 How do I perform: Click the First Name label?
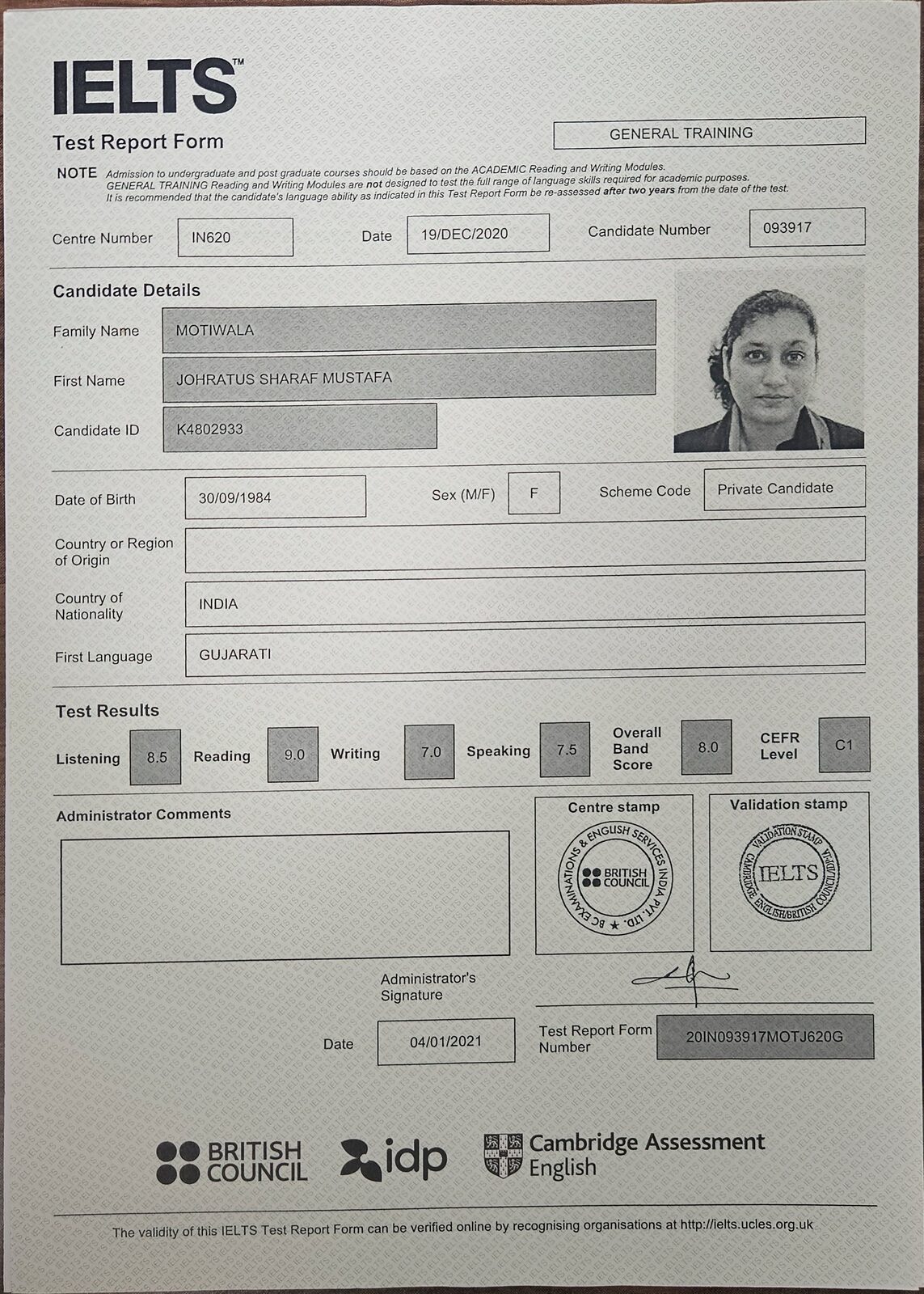89,381
